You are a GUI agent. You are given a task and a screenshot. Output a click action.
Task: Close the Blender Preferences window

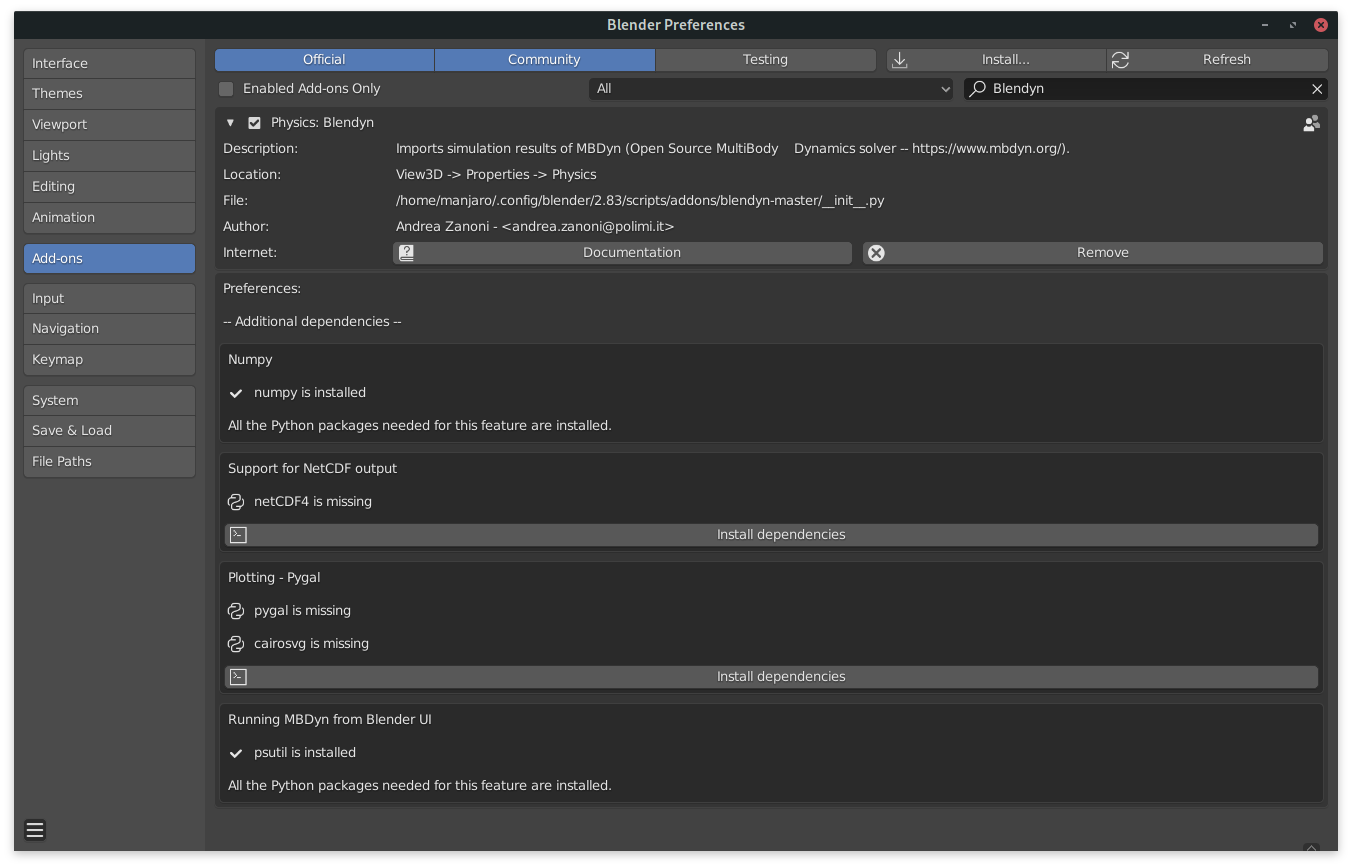pyautogui.click(x=1322, y=25)
